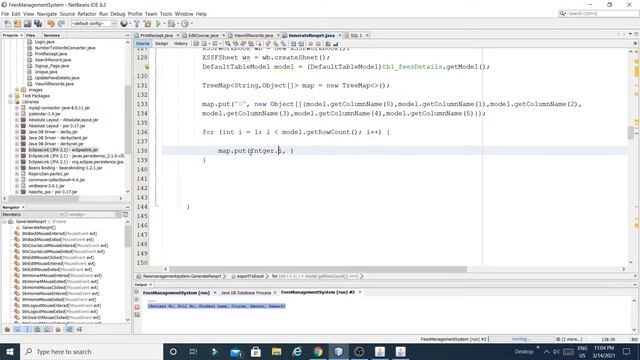Collapse the Libraries tree node
The width and height of the screenshot is (640, 360).
[x=11, y=102]
